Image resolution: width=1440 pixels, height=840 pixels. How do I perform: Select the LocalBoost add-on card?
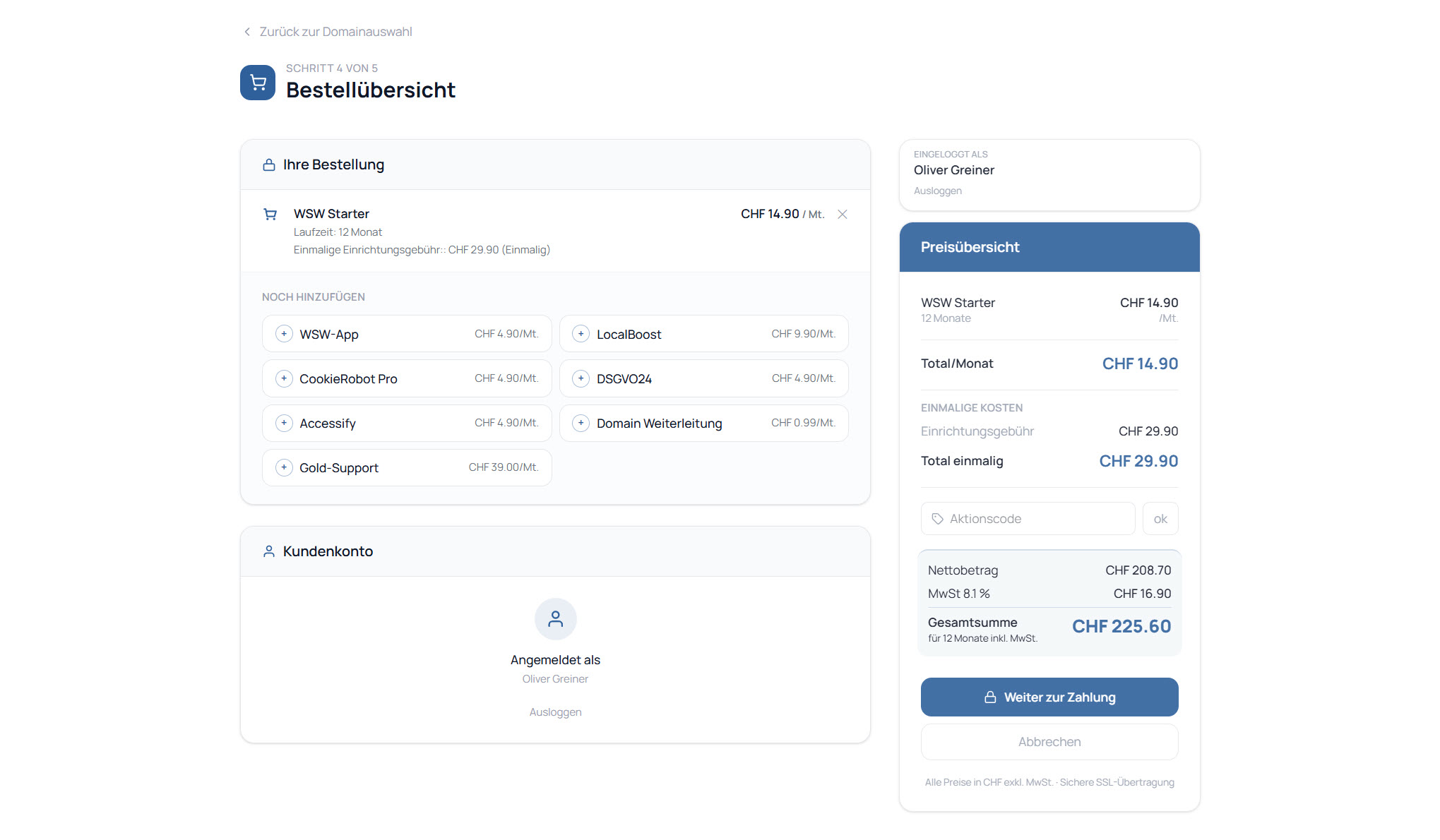703,334
